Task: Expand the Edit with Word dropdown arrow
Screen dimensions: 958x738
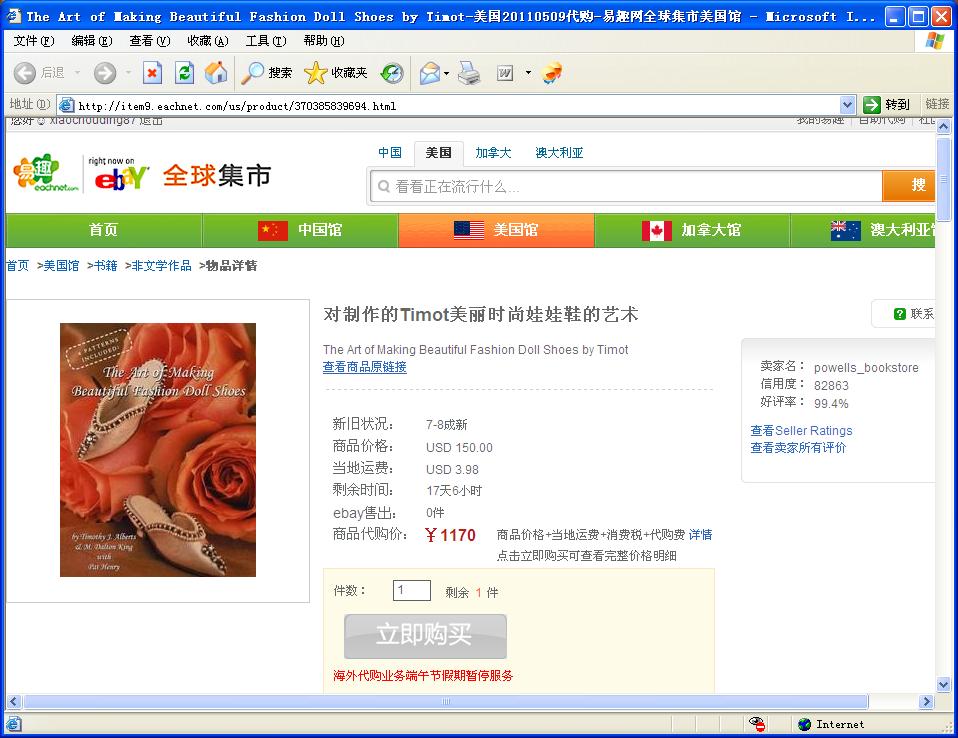Action: coord(528,73)
